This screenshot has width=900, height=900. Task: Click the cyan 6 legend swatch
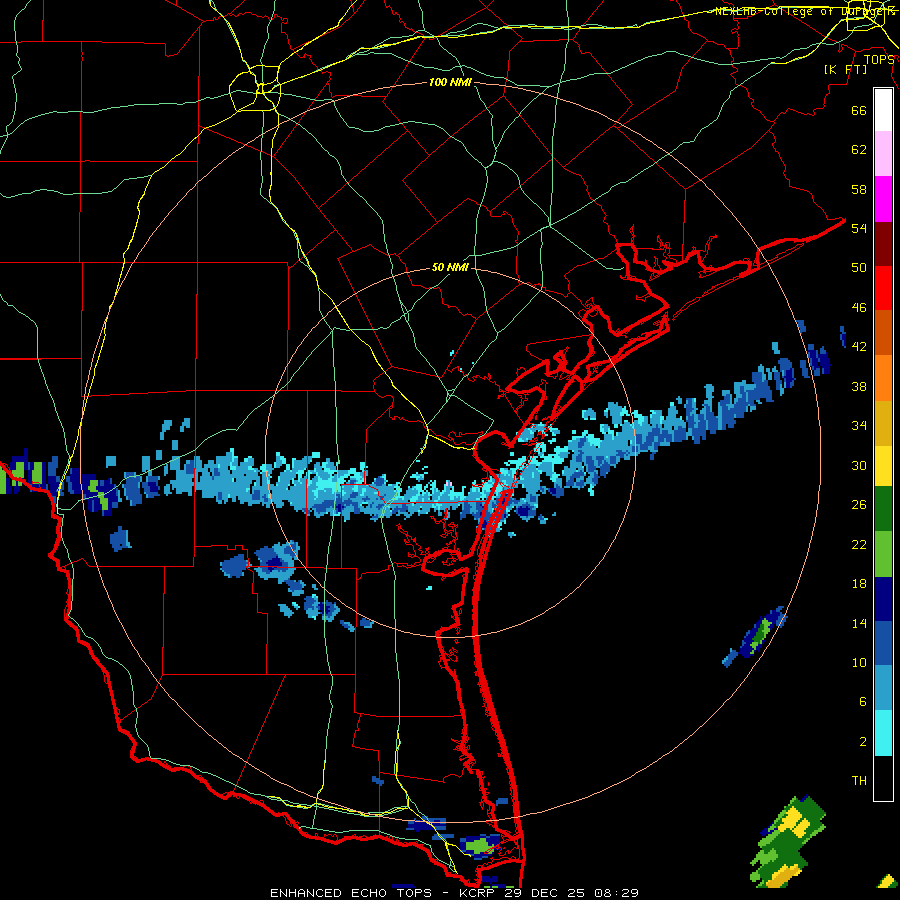point(883,733)
